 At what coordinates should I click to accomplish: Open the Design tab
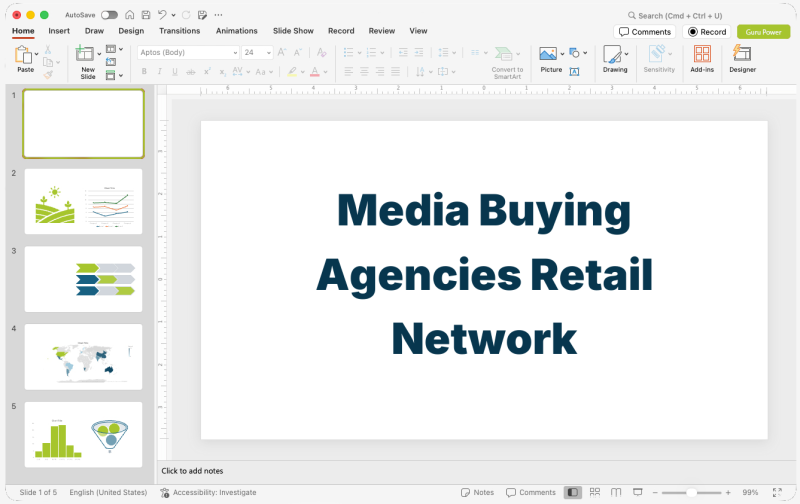(x=131, y=31)
